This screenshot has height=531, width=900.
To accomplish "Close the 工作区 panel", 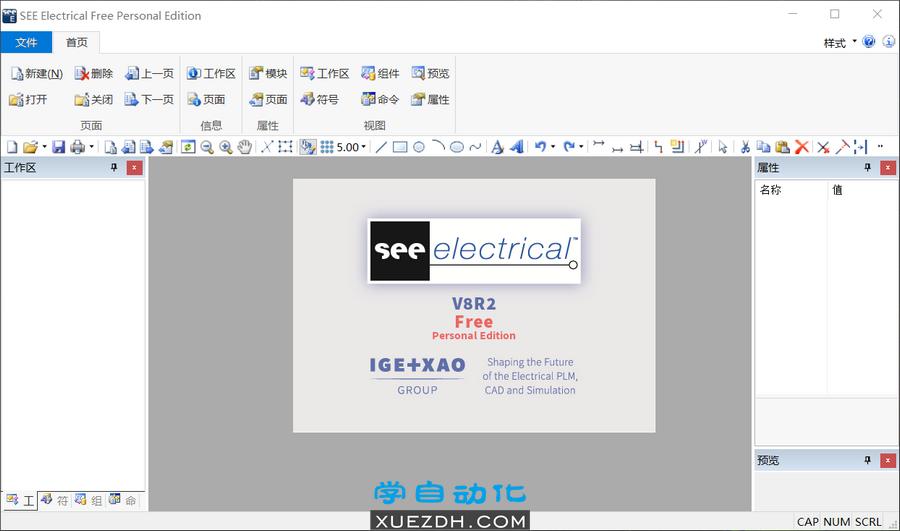I will click(134, 168).
